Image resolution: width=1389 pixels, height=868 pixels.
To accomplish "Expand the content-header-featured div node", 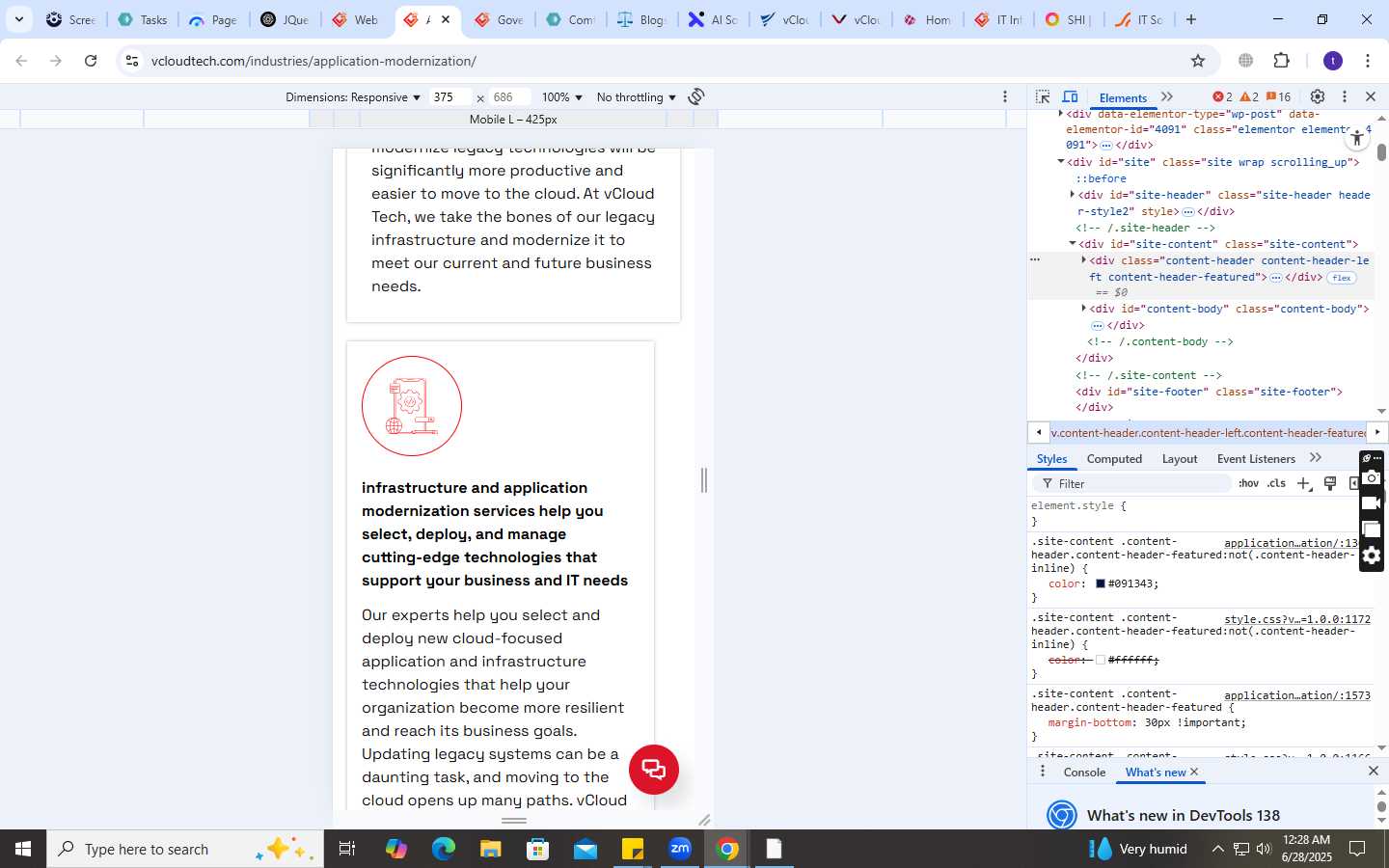I will (1083, 260).
